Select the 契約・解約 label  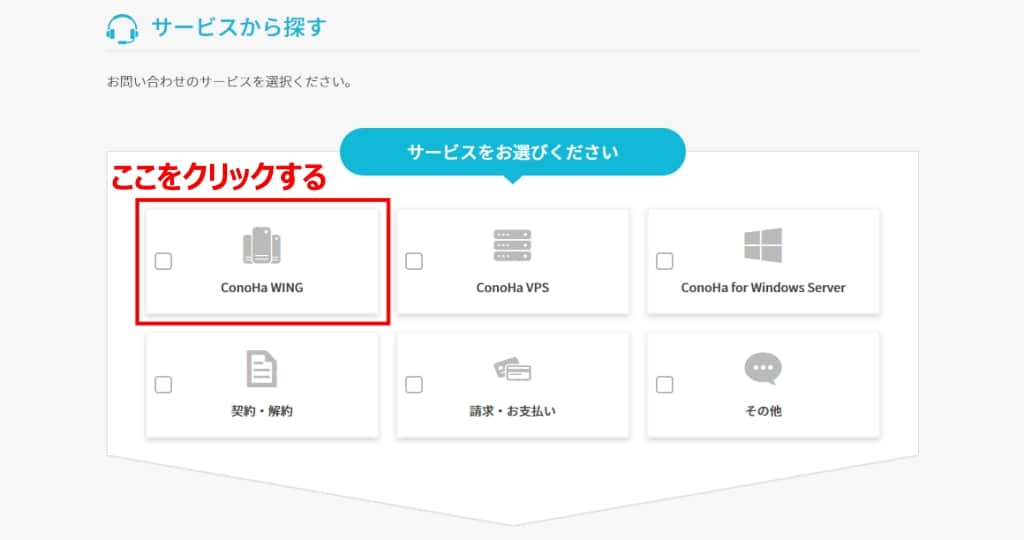tap(262, 411)
